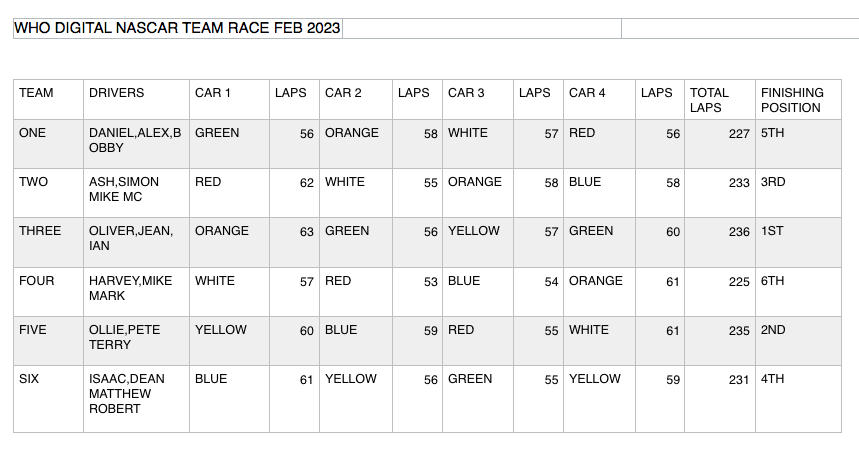Select the CAR 1 laps cell showing 63
The image size is (859, 459).
tap(294, 239)
